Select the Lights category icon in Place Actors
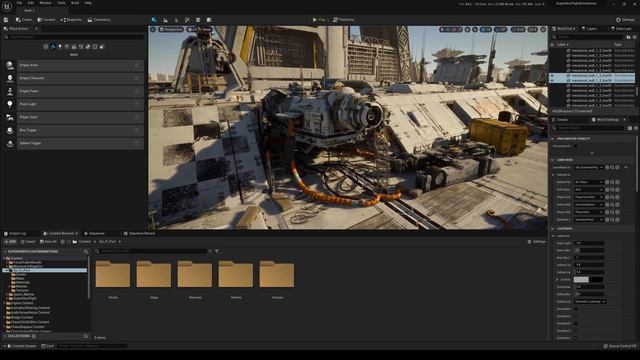This screenshot has width=640, height=360. (x=60, y=47)
